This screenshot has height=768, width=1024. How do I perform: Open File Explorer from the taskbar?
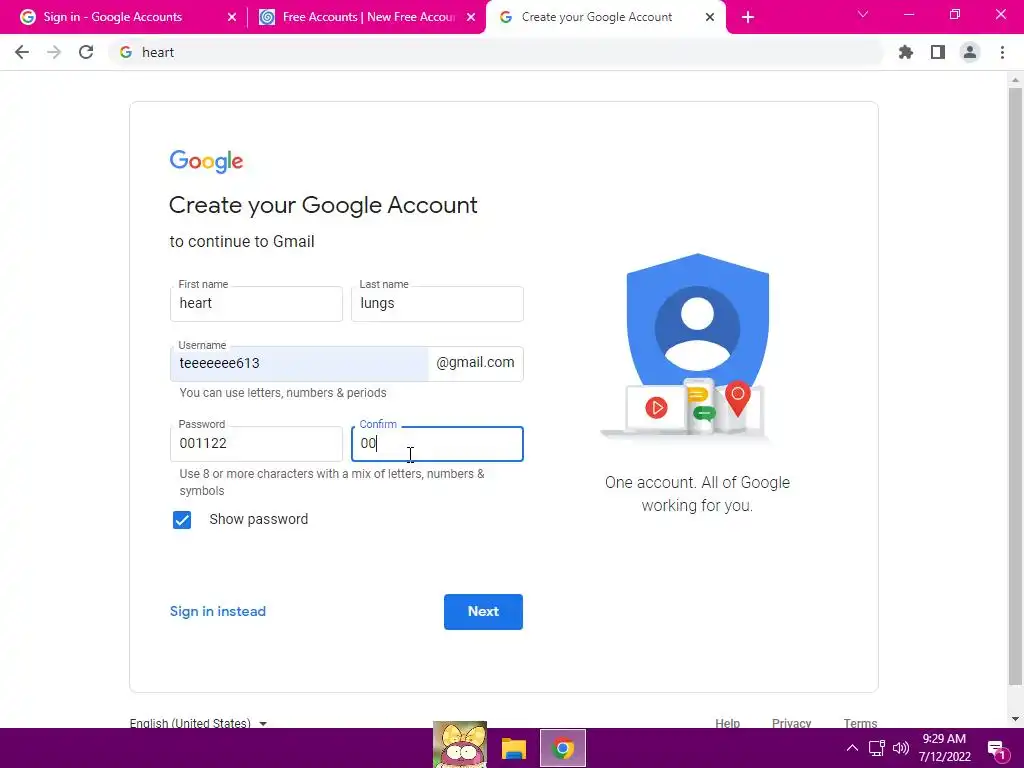(513, 748)
